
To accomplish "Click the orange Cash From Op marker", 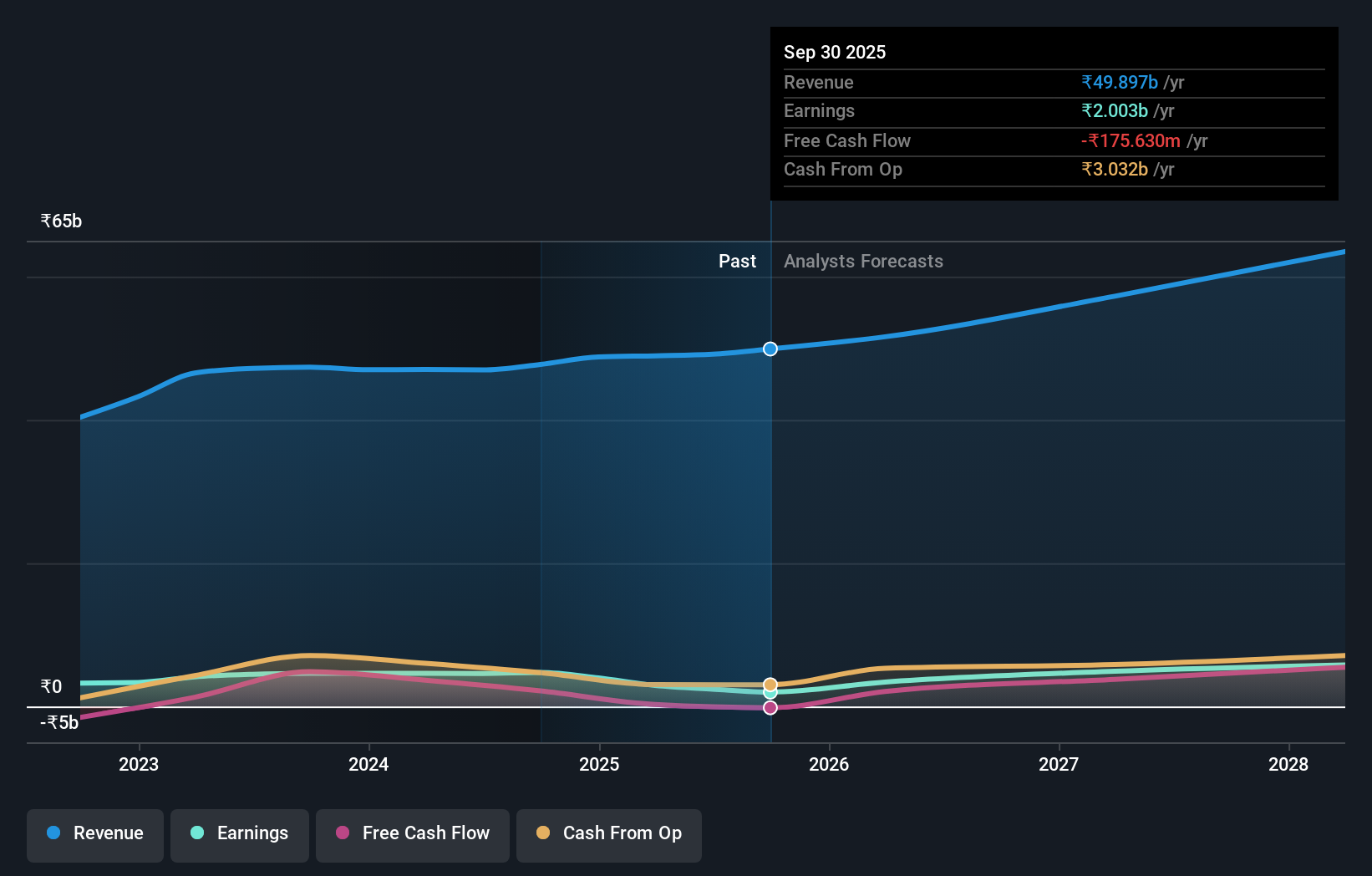I will click(x=770, y=683).
